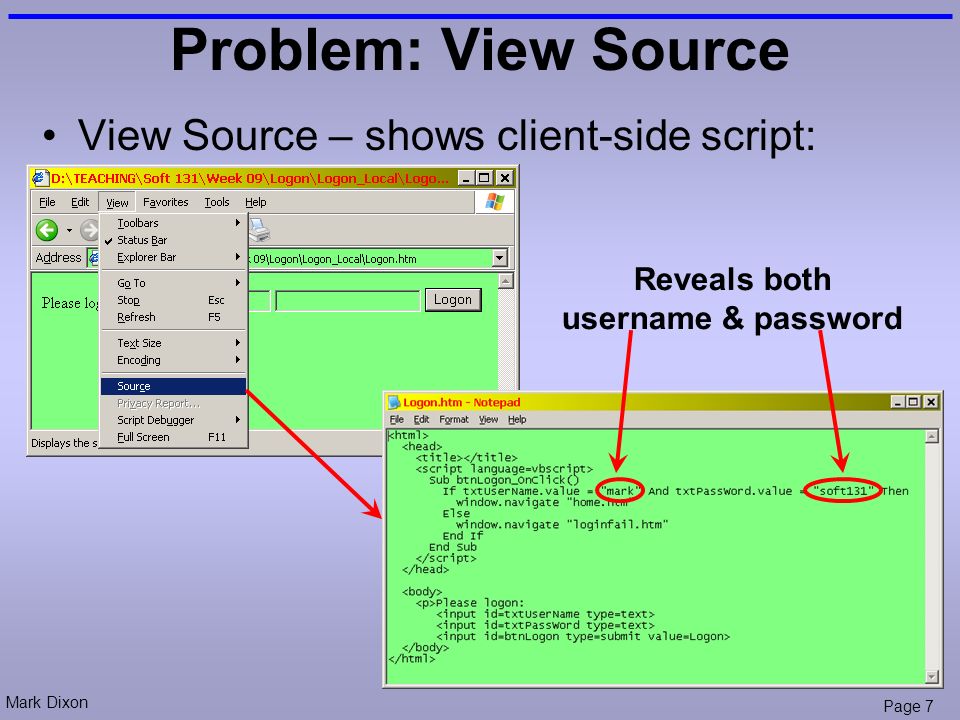Click Notepad's scrollbar up arrow
This screenshot has width=960, height=720.
pyautogui.click(x=932, y=437)
